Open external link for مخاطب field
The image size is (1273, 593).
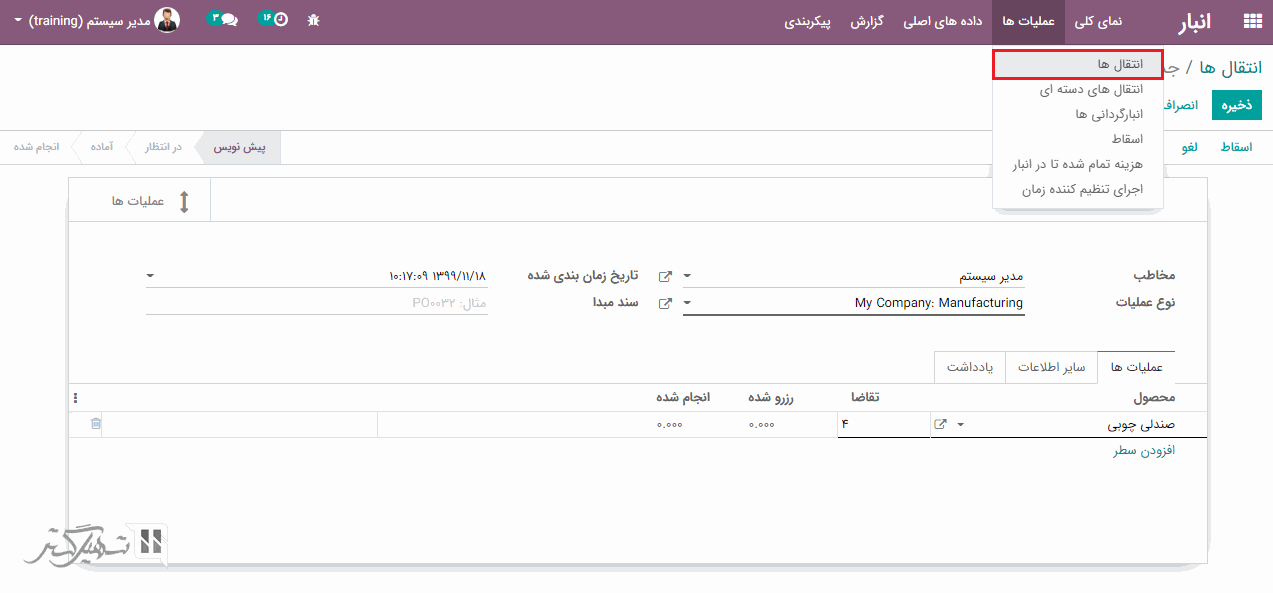[665, 276]
